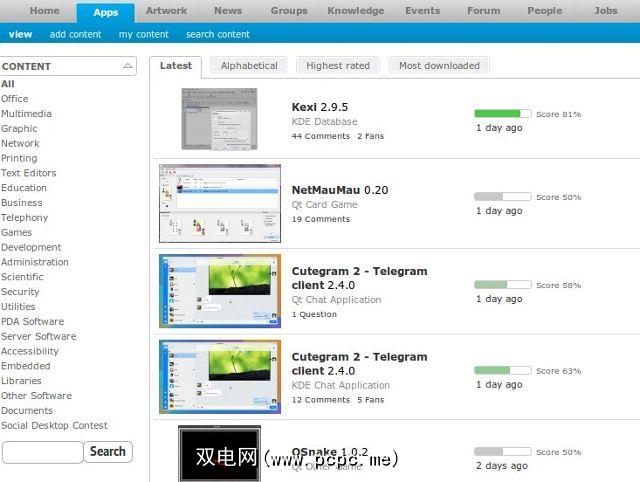The image size is (640, 482).
Task: Open the NetMauMau 0.20 title link
Action: (x=340, y=190)
